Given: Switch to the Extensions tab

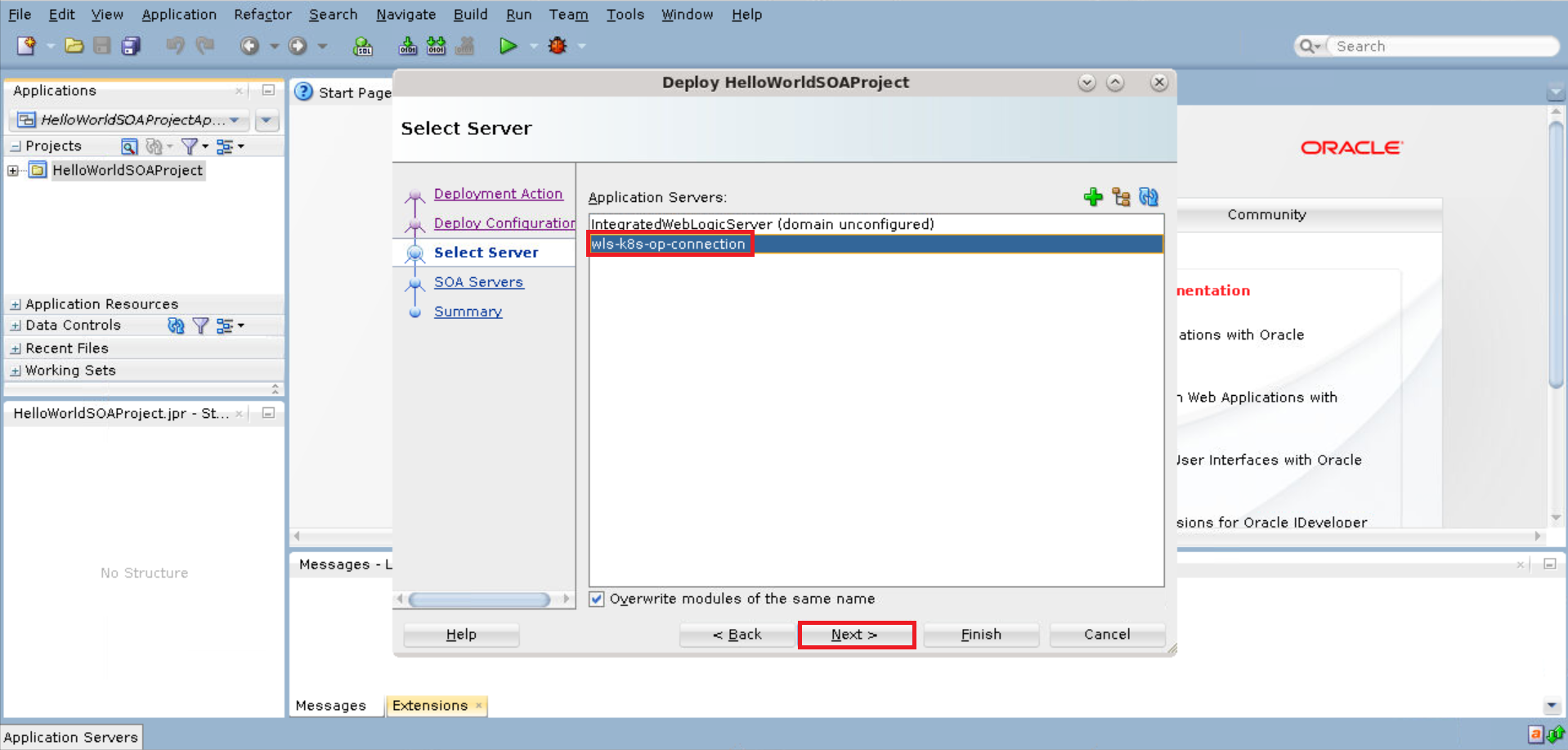Looking at the screenshot, I should (437, 706).
